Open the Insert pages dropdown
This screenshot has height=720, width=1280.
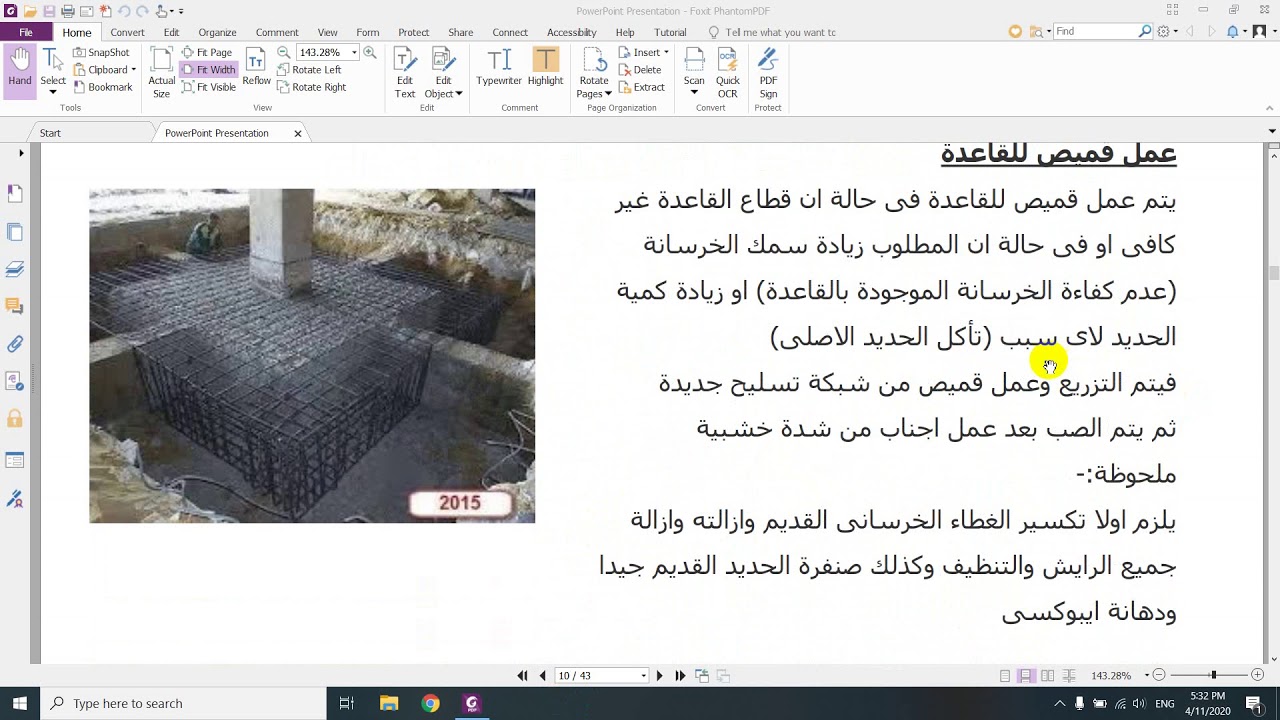pos(643,52)
